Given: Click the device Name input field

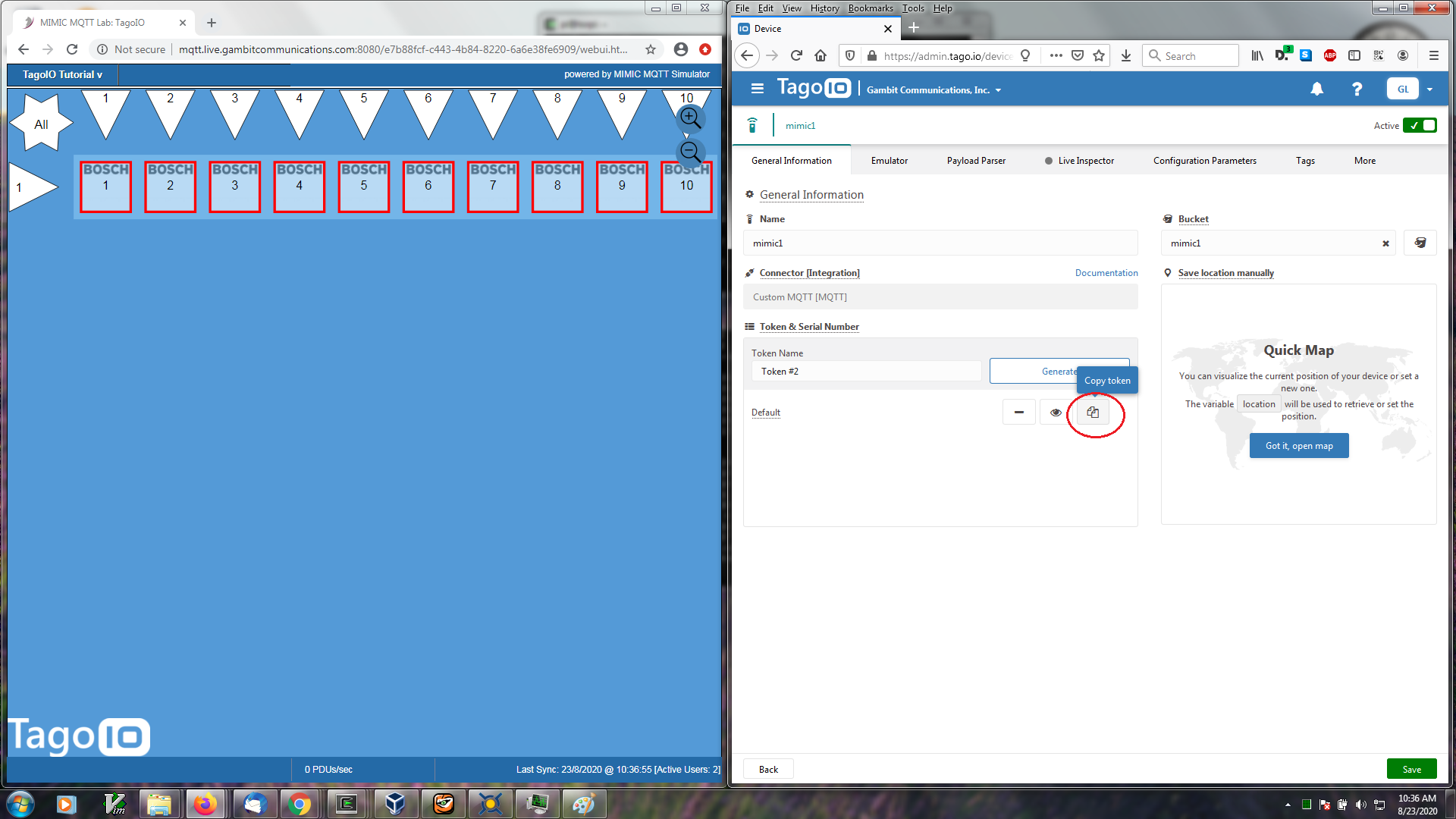Looking at the screenshot, I should (940, 243).
